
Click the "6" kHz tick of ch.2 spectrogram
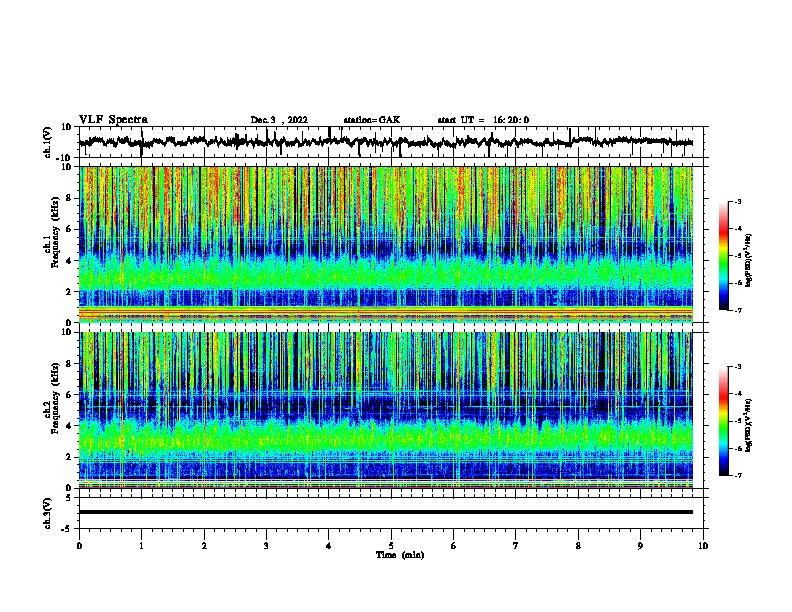[x=70, y=395]
